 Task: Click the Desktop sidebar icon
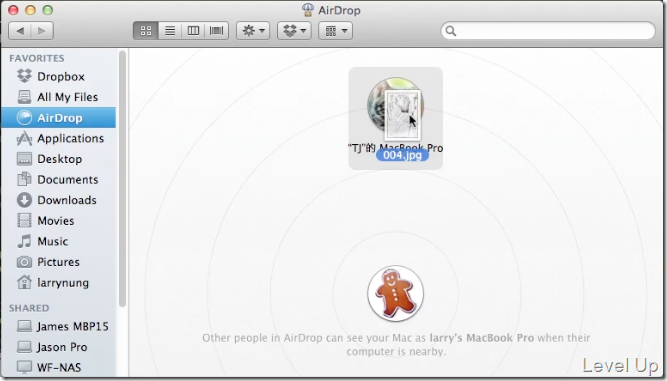pyautogui.click(x=24, y=159)
